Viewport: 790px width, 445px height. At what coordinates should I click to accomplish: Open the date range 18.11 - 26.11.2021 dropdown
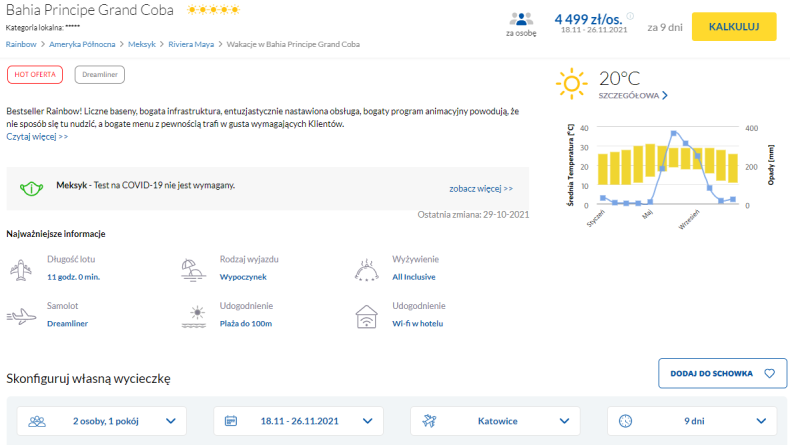[x=298, y=421]
